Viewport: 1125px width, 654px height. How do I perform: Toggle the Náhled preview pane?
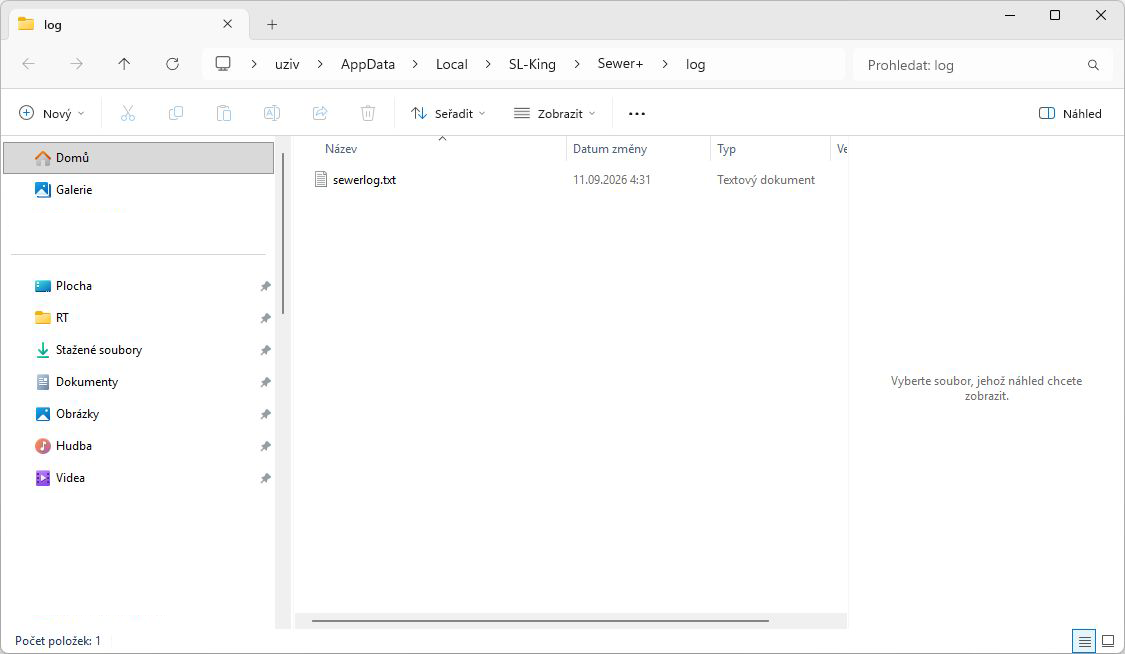pos(1070,113)
